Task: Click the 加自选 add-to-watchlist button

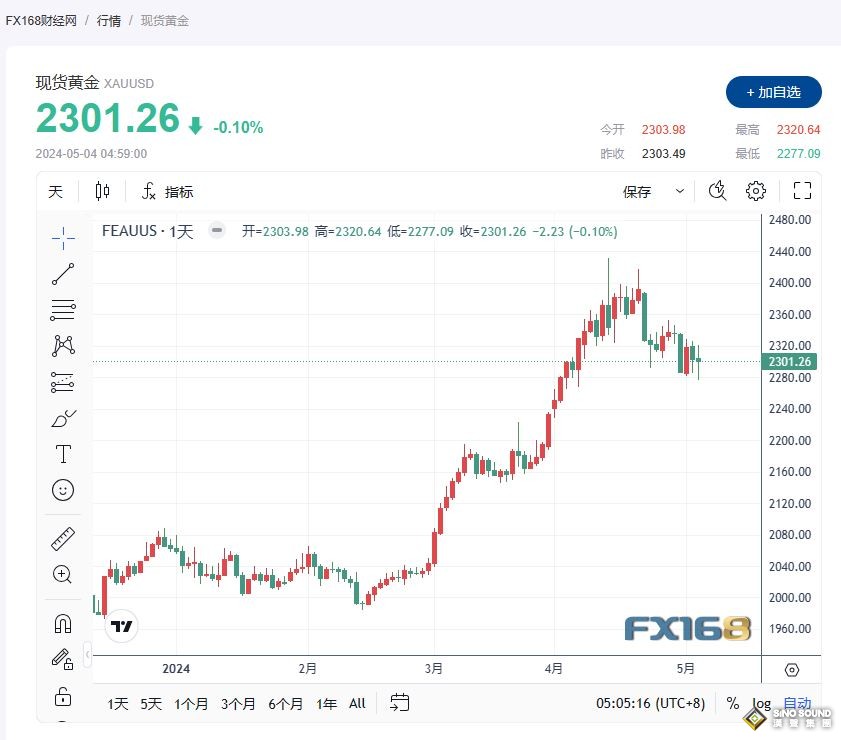Action: pos(773,92)
